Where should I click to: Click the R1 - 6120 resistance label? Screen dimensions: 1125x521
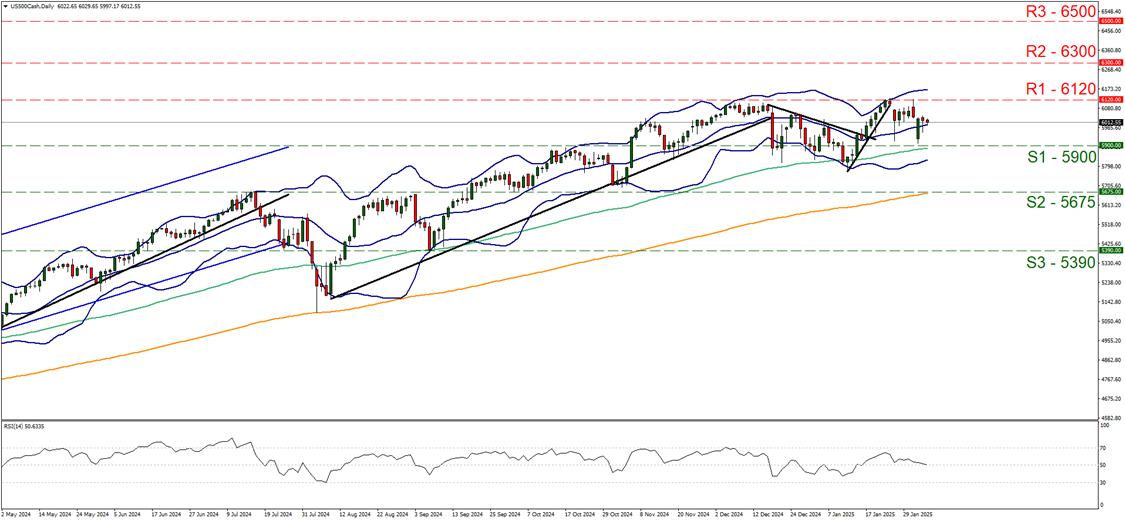pos(1057,89)
